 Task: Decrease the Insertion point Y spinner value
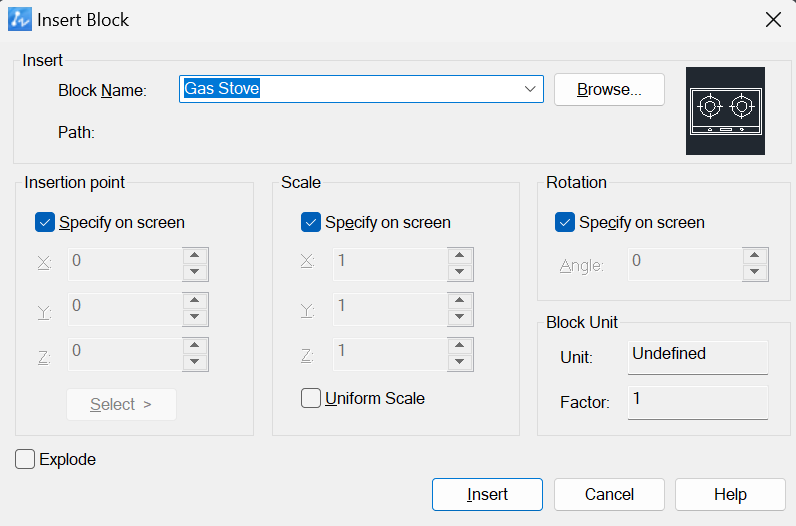(x=194, y=317)
